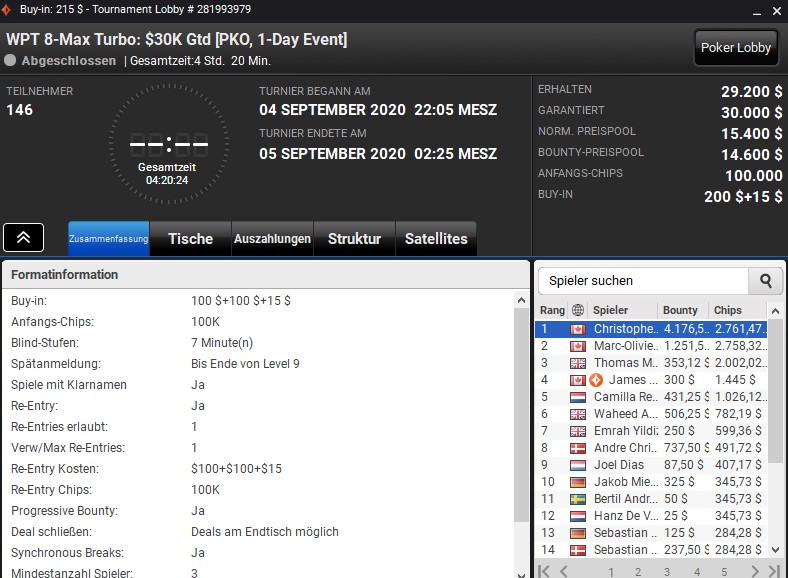Open page 3 of the player list

coord(667,572)
